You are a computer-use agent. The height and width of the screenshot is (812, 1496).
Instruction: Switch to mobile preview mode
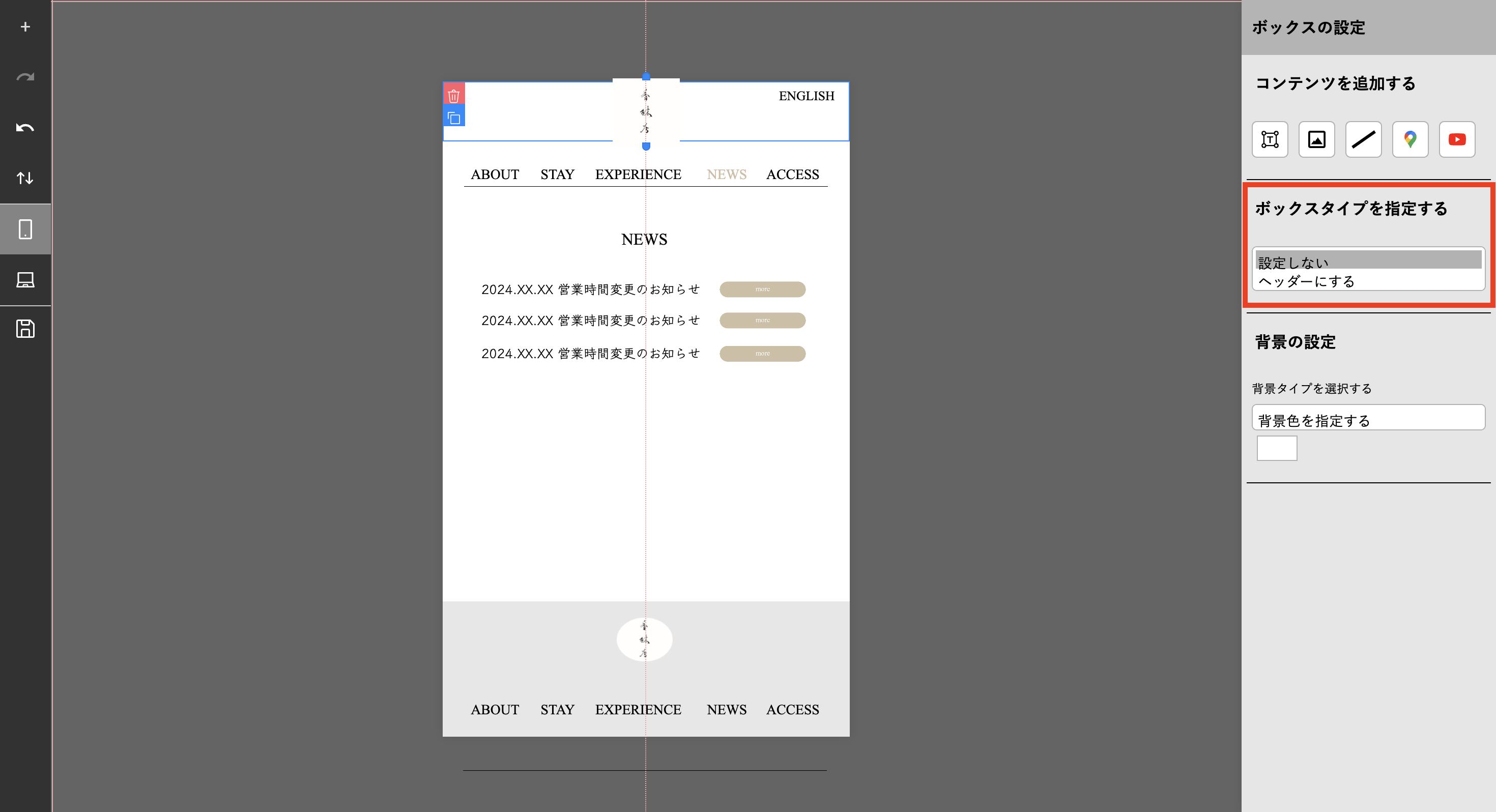[x=25, y=229]
